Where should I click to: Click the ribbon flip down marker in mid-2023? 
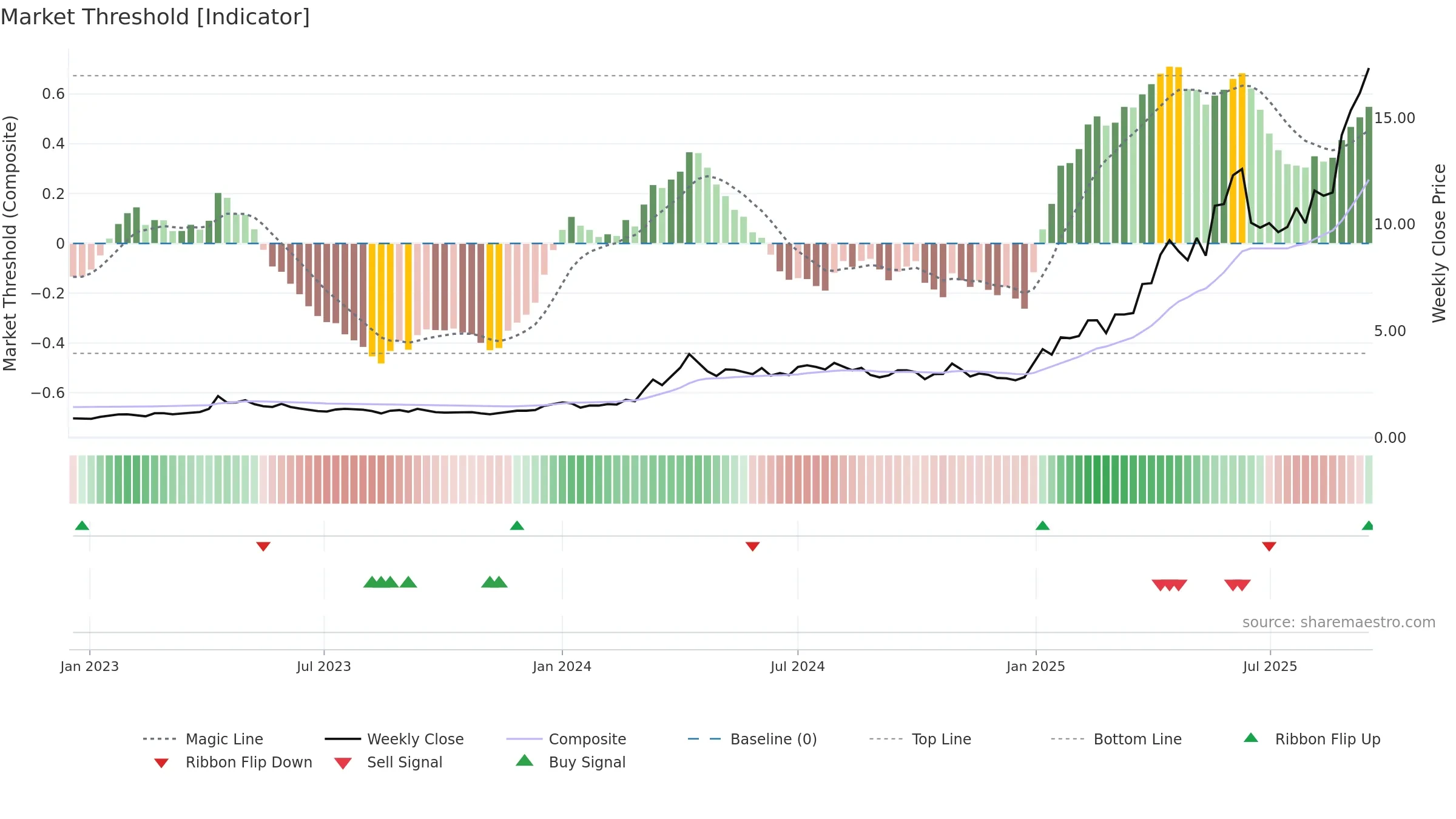coord(263,547)
